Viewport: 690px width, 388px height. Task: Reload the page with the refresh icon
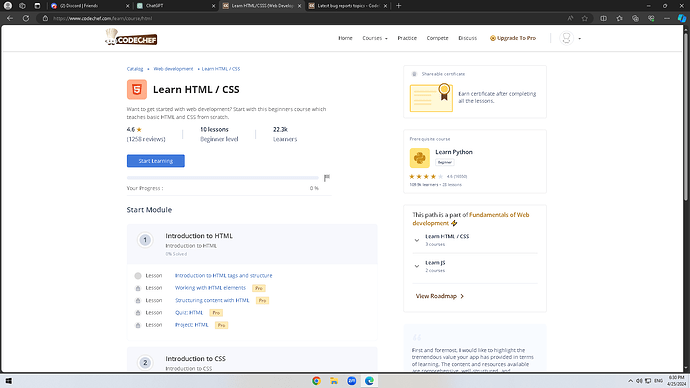(26, 18)
